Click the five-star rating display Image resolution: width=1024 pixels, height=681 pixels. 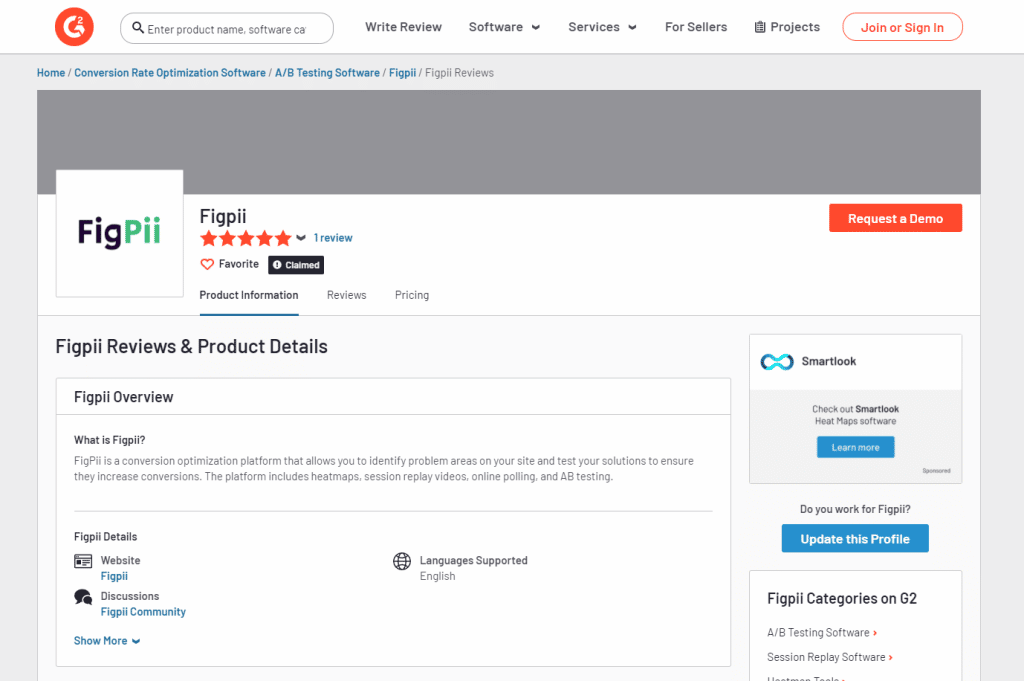point(245,238)
